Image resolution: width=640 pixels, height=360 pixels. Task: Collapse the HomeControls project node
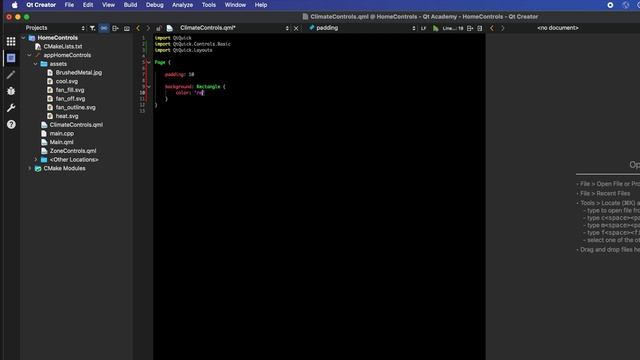pyautogui.click(x=23, y=38)
